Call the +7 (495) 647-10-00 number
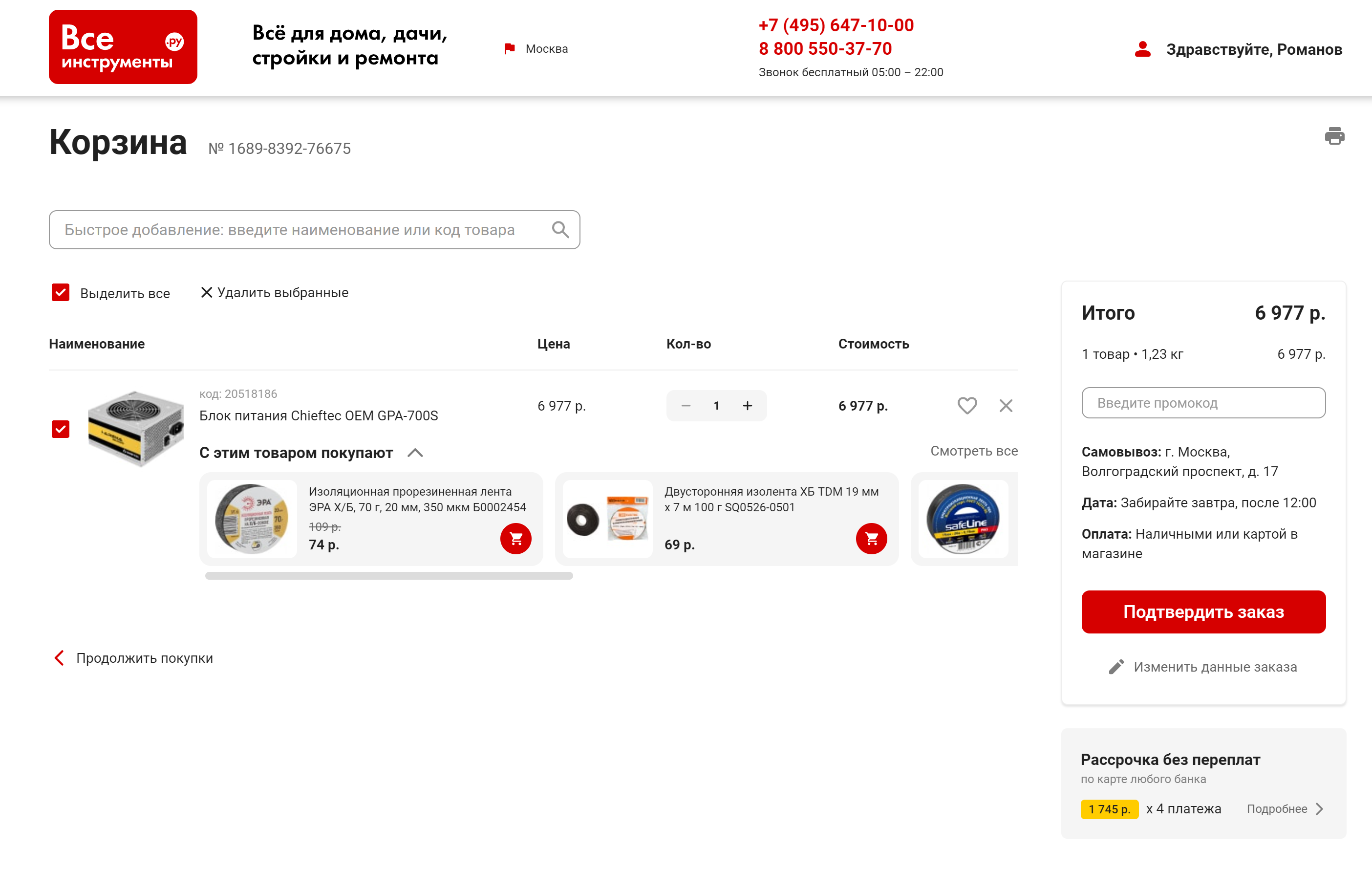1372x872 pixels. [836, 25]
